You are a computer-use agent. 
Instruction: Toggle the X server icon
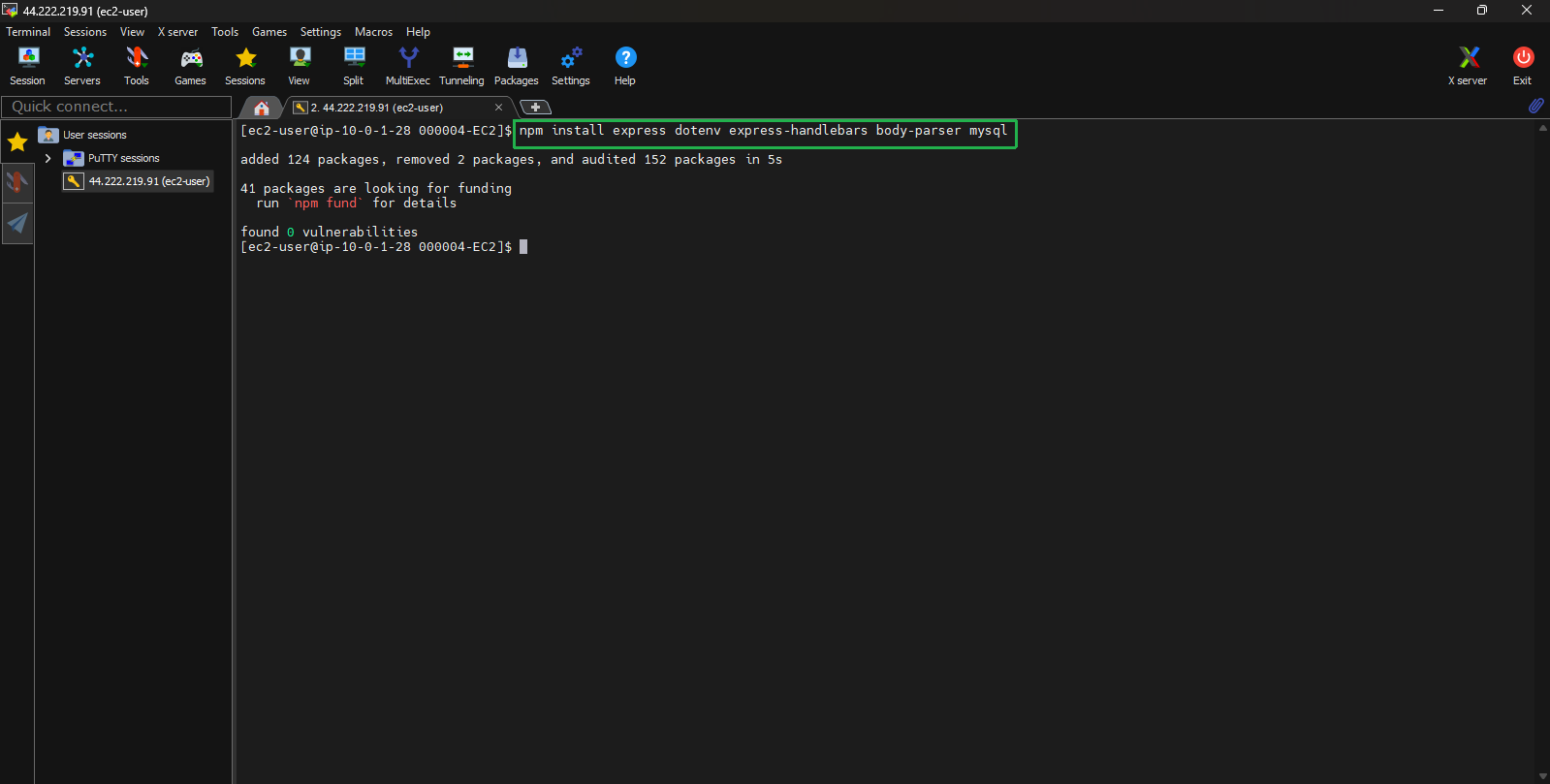[x=1468, y=66]
